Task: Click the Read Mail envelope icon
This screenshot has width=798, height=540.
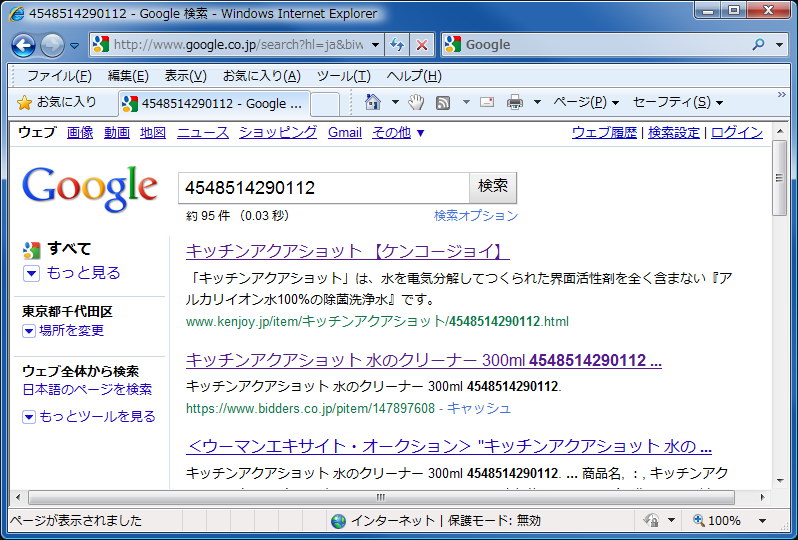Action: (x=487, y=102)
